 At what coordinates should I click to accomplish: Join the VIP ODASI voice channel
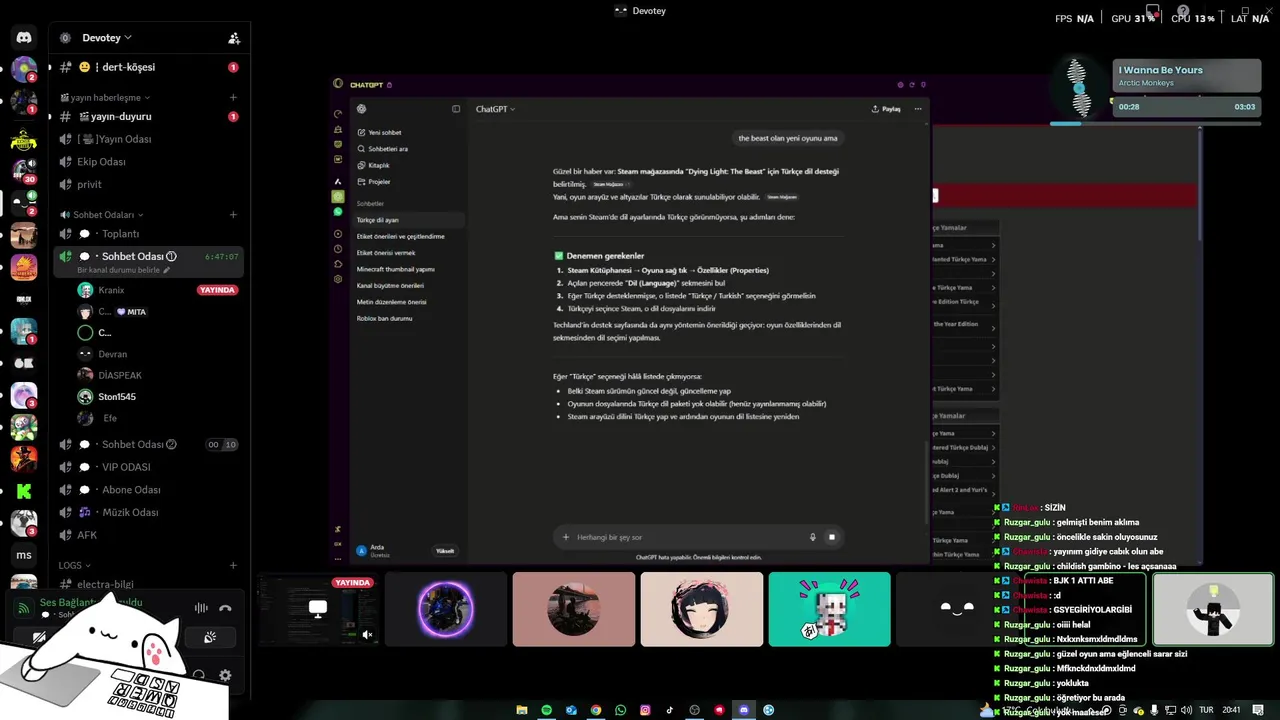149,467
